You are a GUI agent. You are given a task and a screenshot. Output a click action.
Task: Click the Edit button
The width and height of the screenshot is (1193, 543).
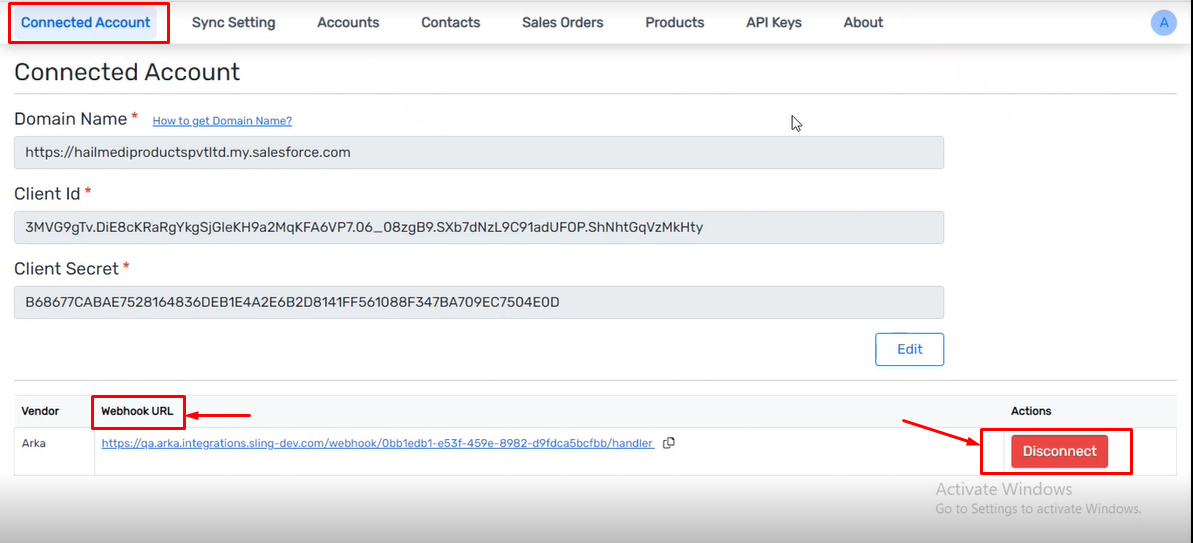pos(909,349)
